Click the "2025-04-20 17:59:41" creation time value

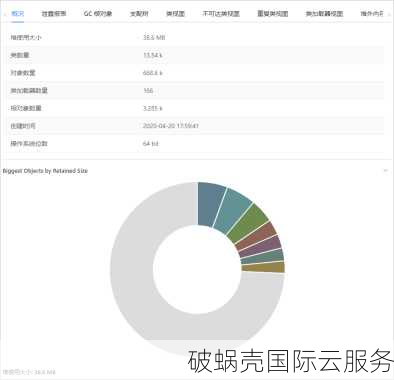171,126
